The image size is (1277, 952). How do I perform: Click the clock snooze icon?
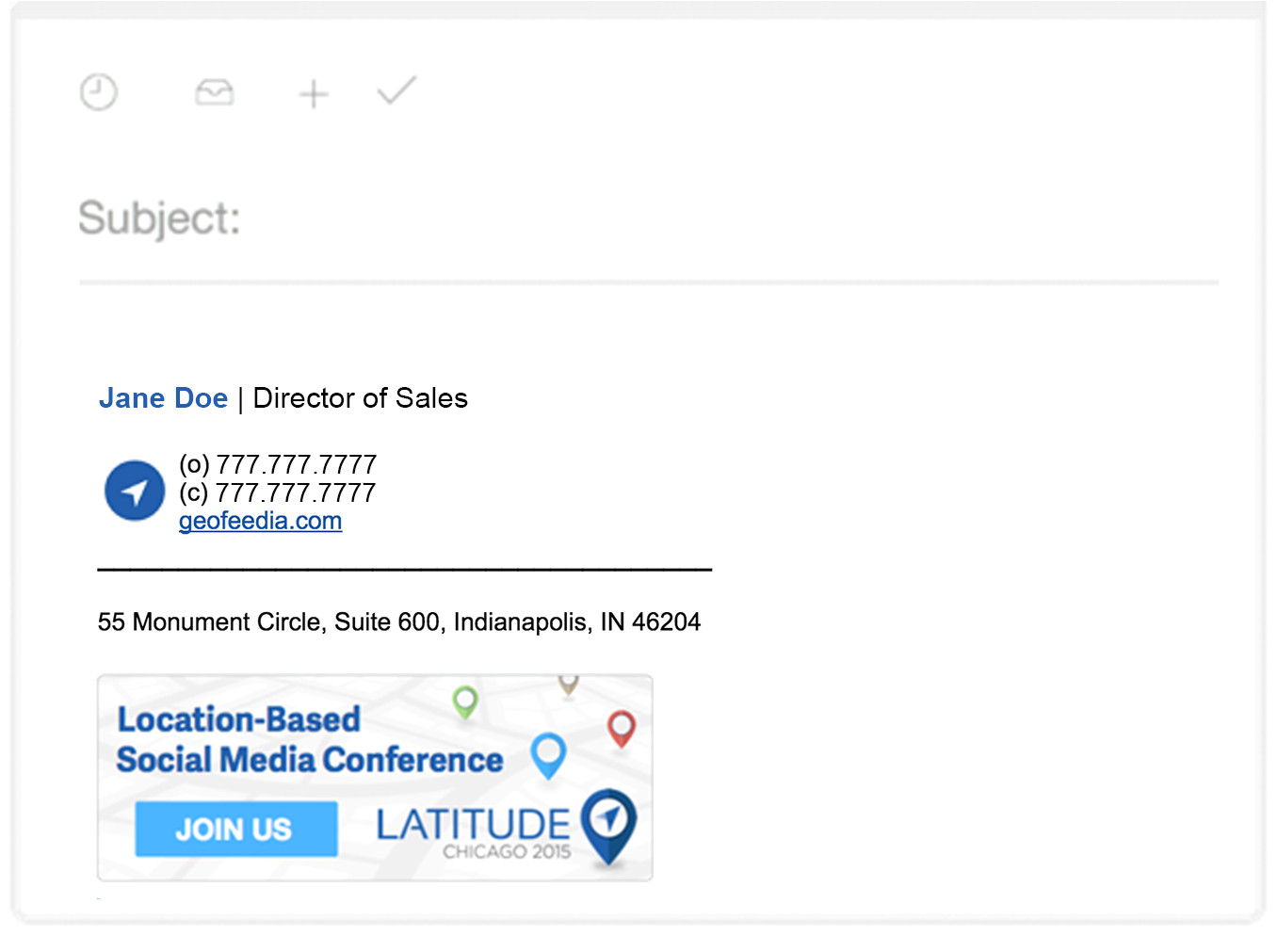tap(99, 92)
